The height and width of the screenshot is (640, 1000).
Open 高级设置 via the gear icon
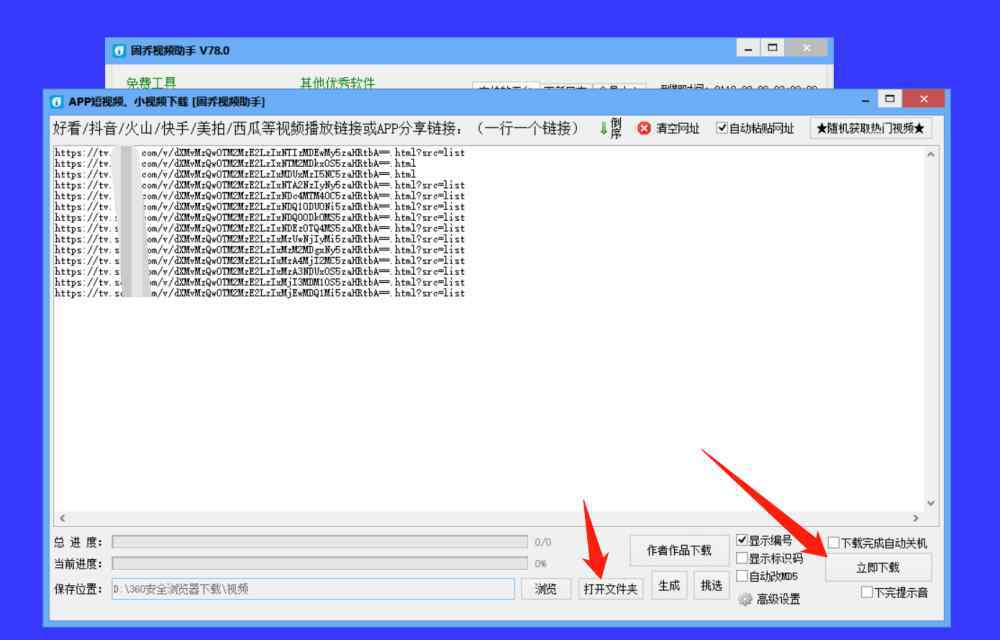click(x=745, y=599)
